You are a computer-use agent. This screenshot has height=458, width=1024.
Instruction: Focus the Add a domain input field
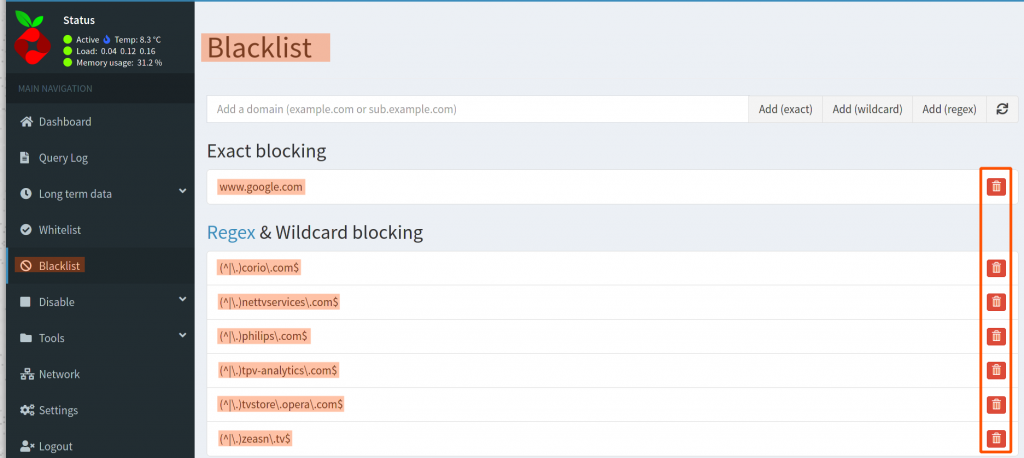pos(478,109)
